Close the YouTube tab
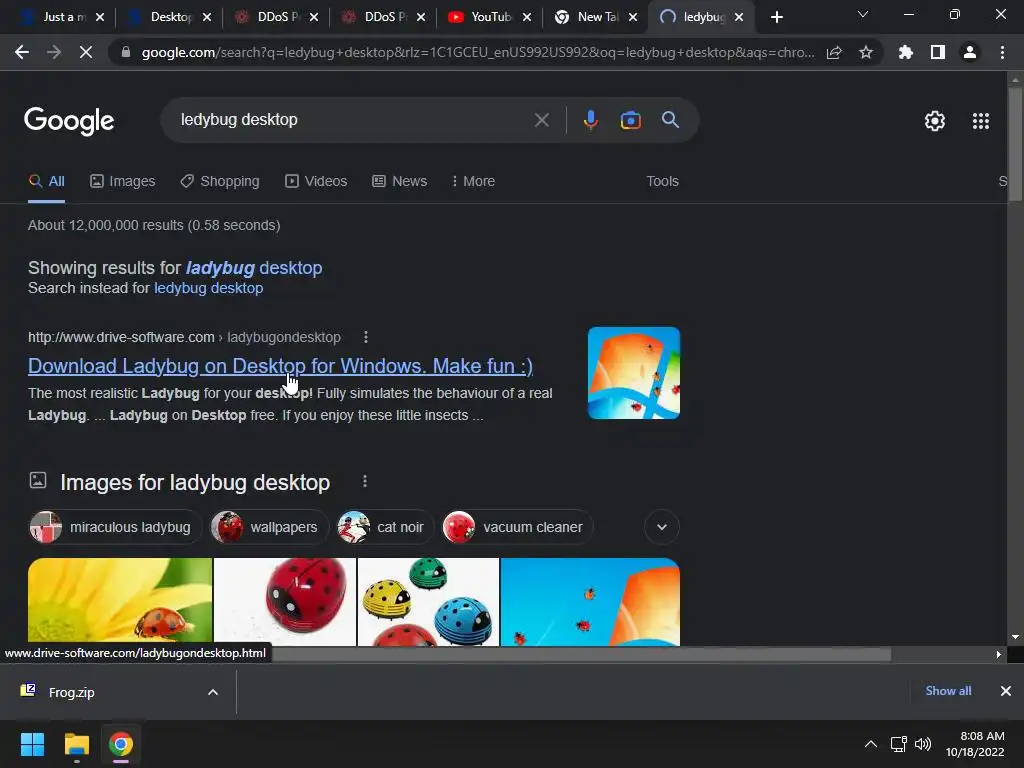 [527, 17]
